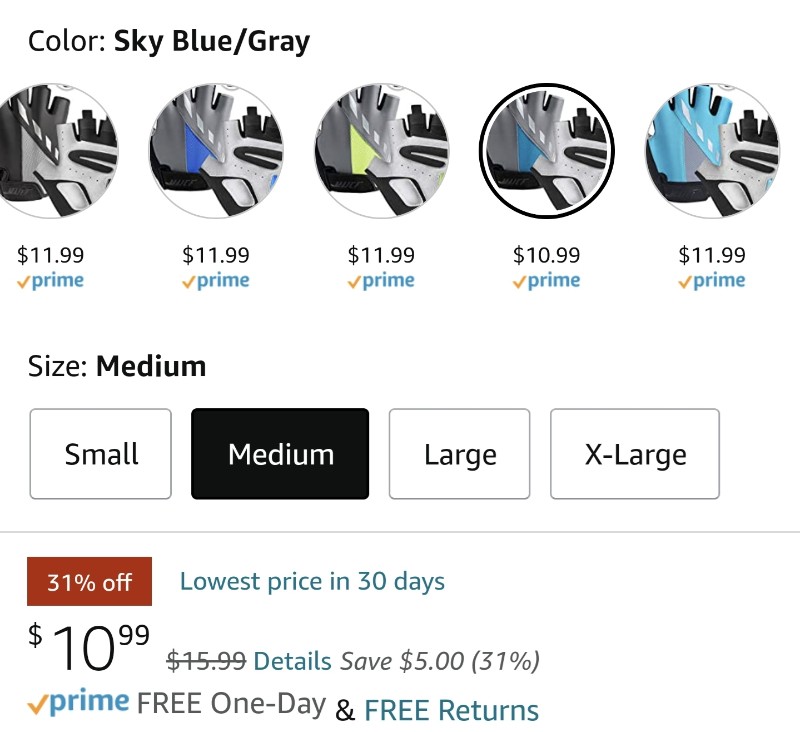The height and width of the screenshot is (732, 800).
Task: Pick the neon yellow and gray glove swatch
Action: (x=381, y=151)
